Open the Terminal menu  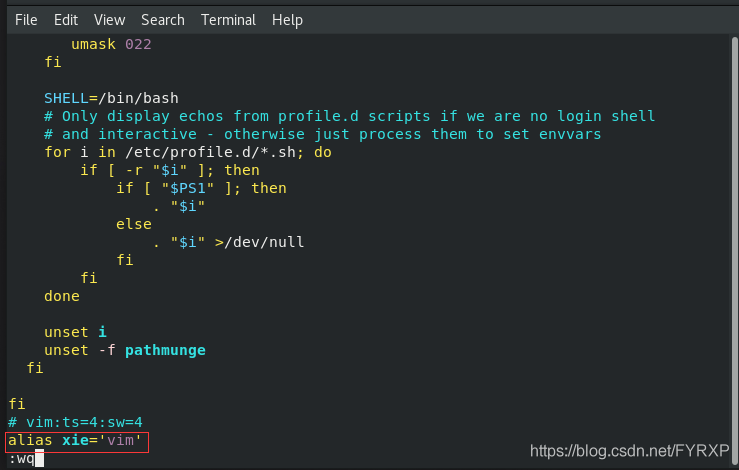tap(228, 20)
